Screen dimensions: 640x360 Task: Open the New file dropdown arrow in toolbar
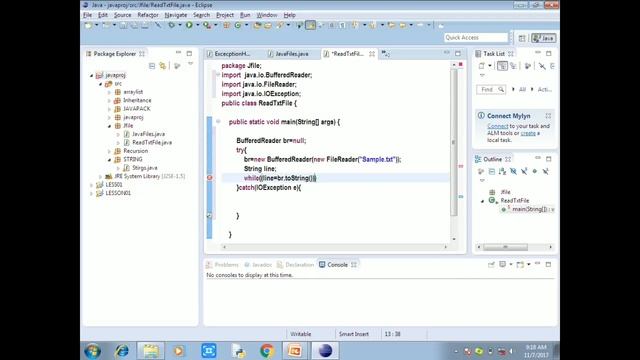(x=97, y=25)
